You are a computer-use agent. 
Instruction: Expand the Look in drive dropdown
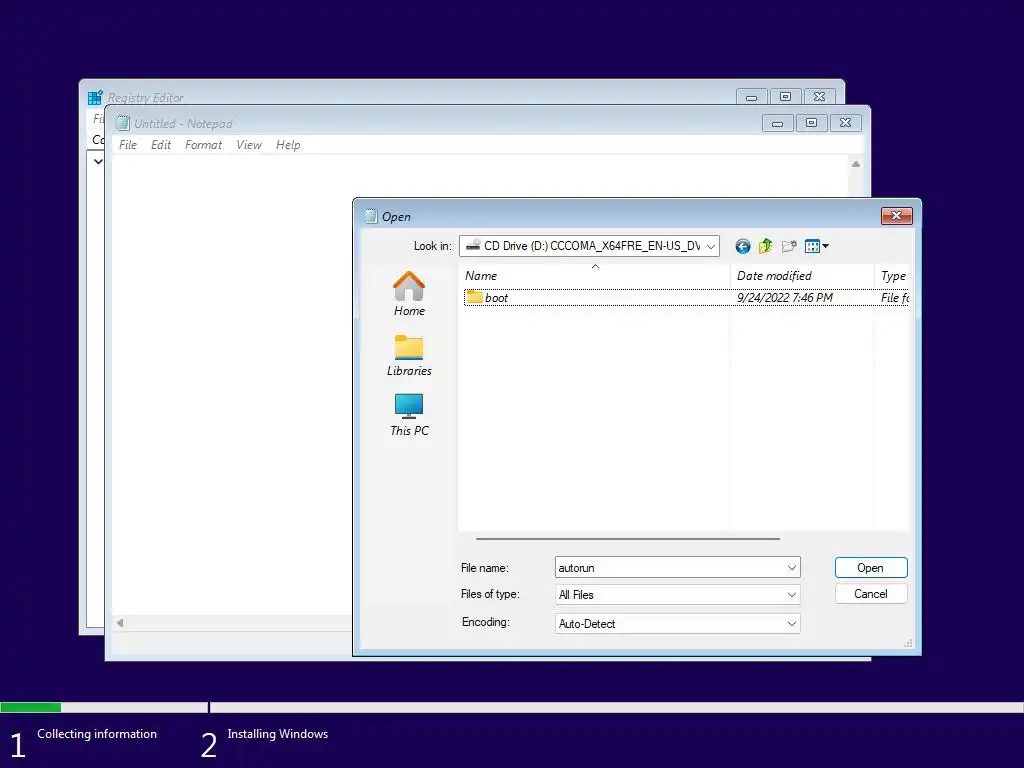(711, 246)
